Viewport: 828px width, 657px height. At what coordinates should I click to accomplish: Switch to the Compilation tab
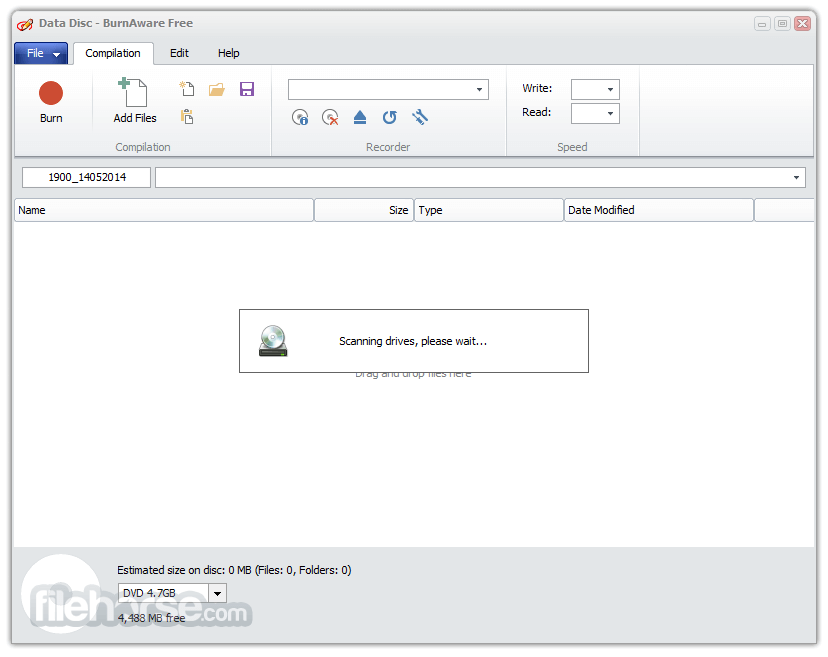click(113, 53)
